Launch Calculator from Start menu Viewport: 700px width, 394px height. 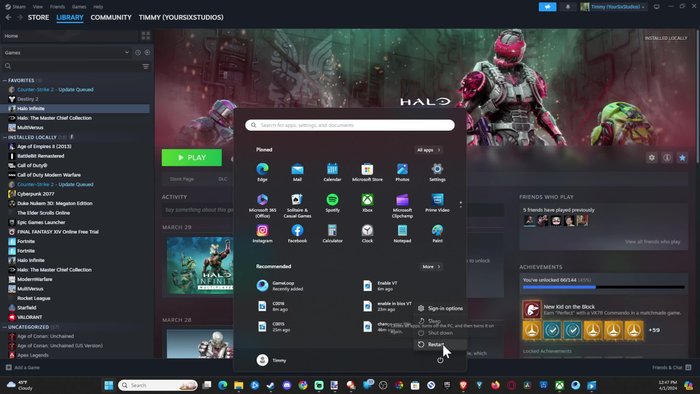pos(332,234)
